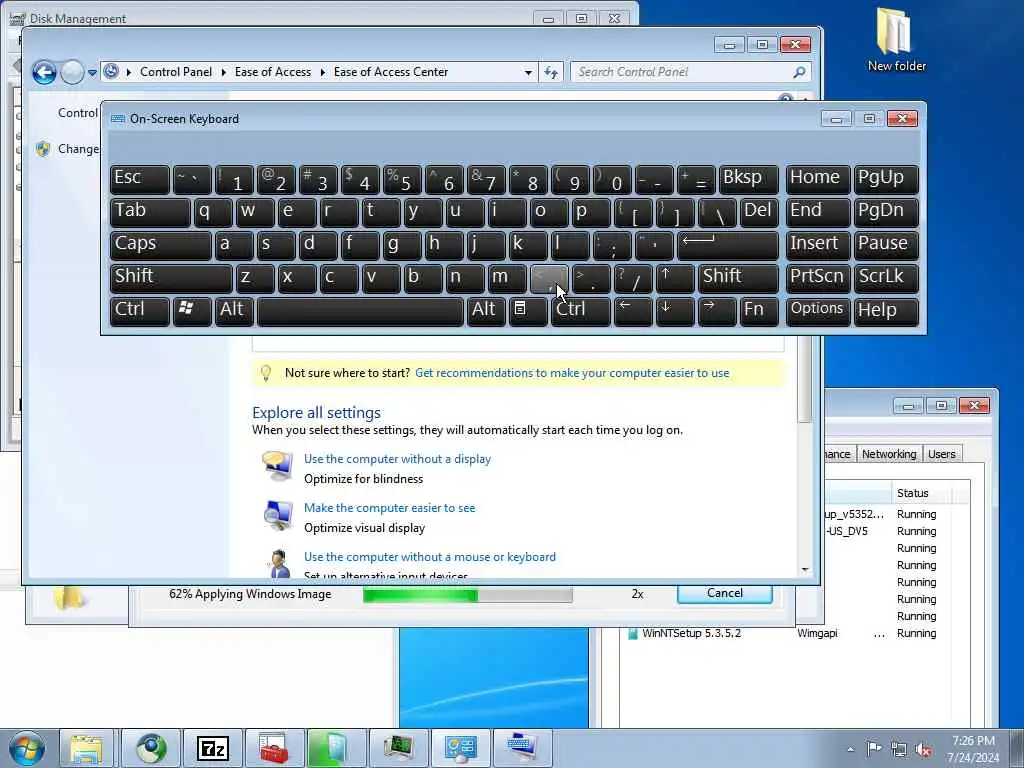Go back in Control Panel window
1024x768 pixels.
[44, 72]
